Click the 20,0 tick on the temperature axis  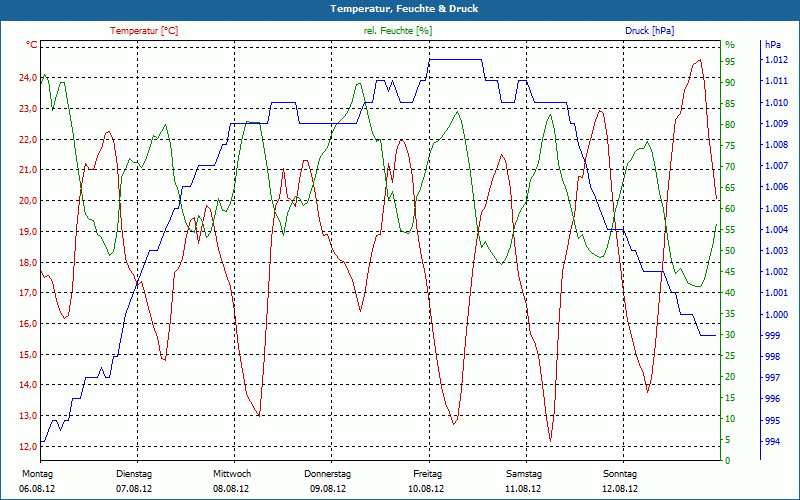tap(28, 201)
